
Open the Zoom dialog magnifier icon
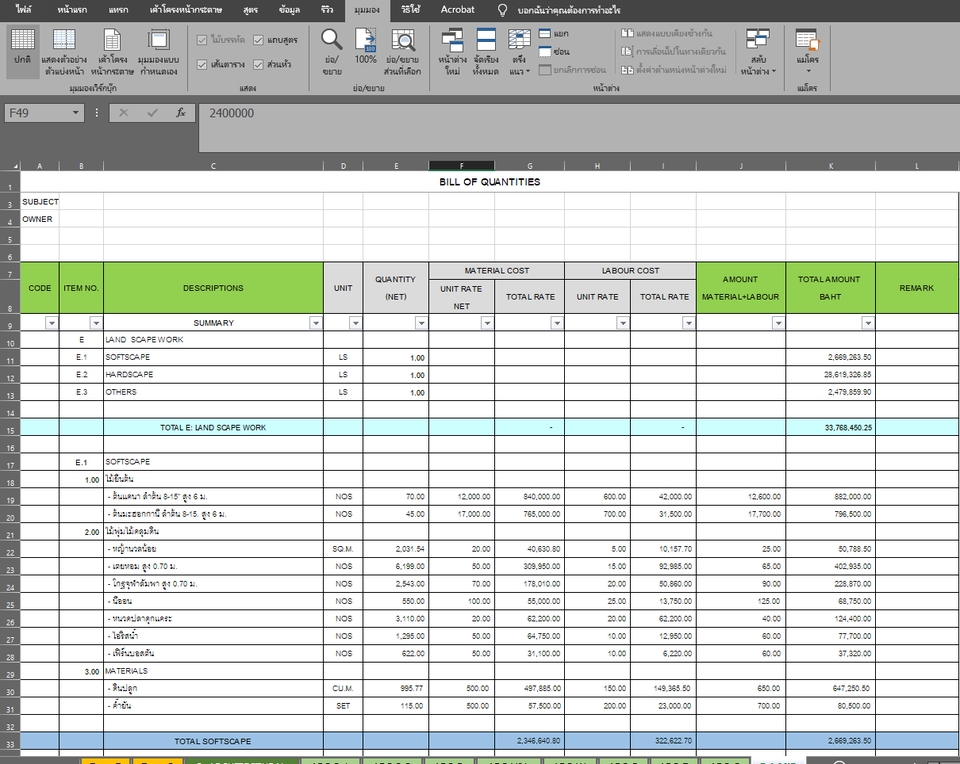tap(332, 40)
